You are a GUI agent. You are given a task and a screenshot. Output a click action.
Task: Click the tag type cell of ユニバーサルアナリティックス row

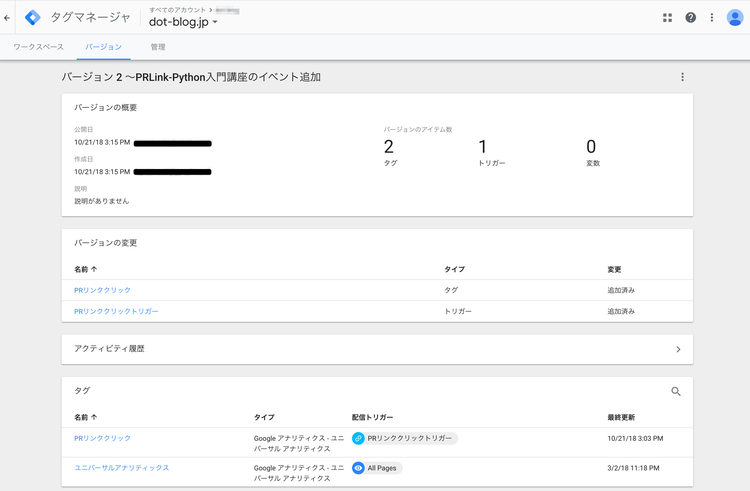pos(298,473)
